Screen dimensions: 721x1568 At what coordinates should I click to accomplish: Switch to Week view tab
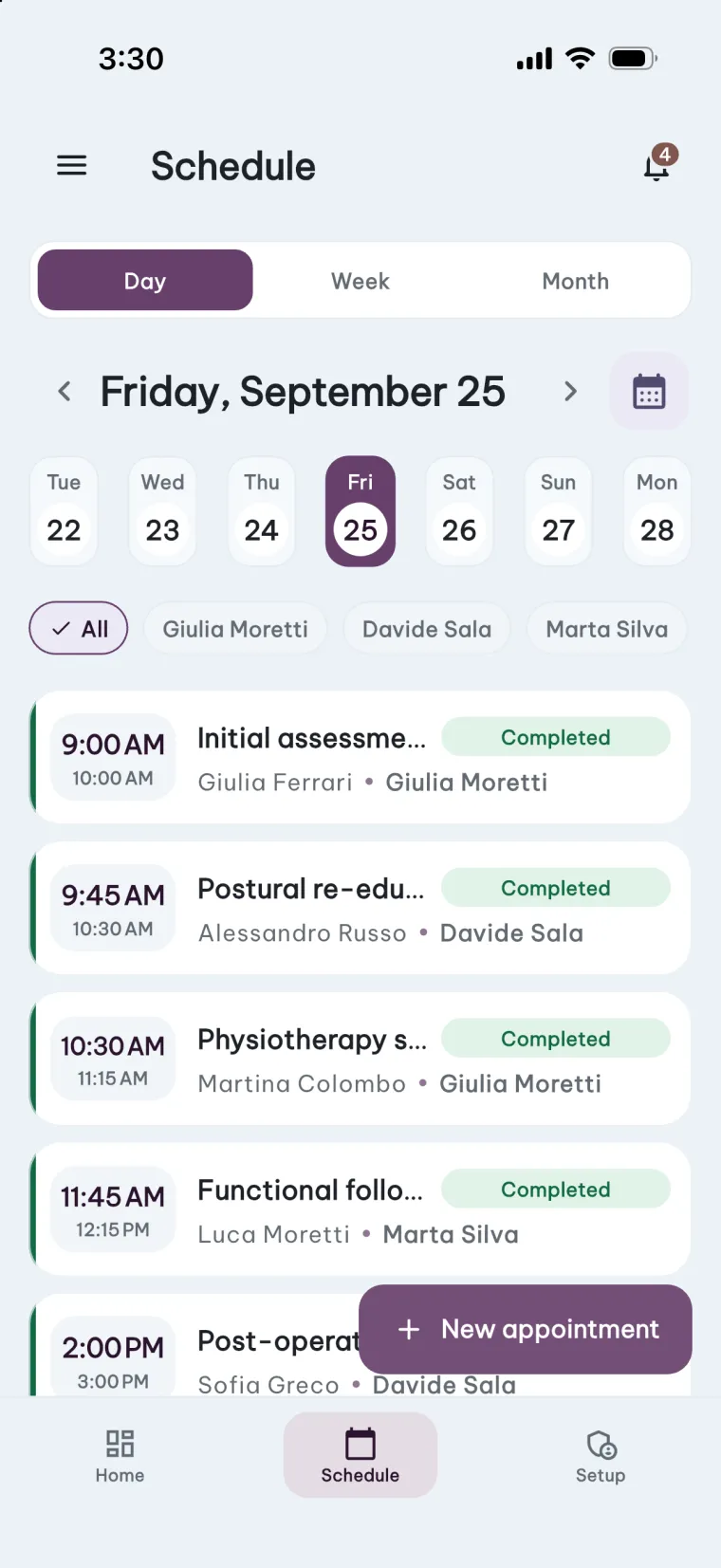tap(360, 281)
